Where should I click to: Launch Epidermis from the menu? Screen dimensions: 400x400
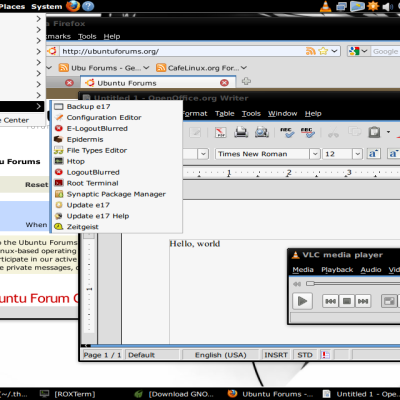(118, 139)
